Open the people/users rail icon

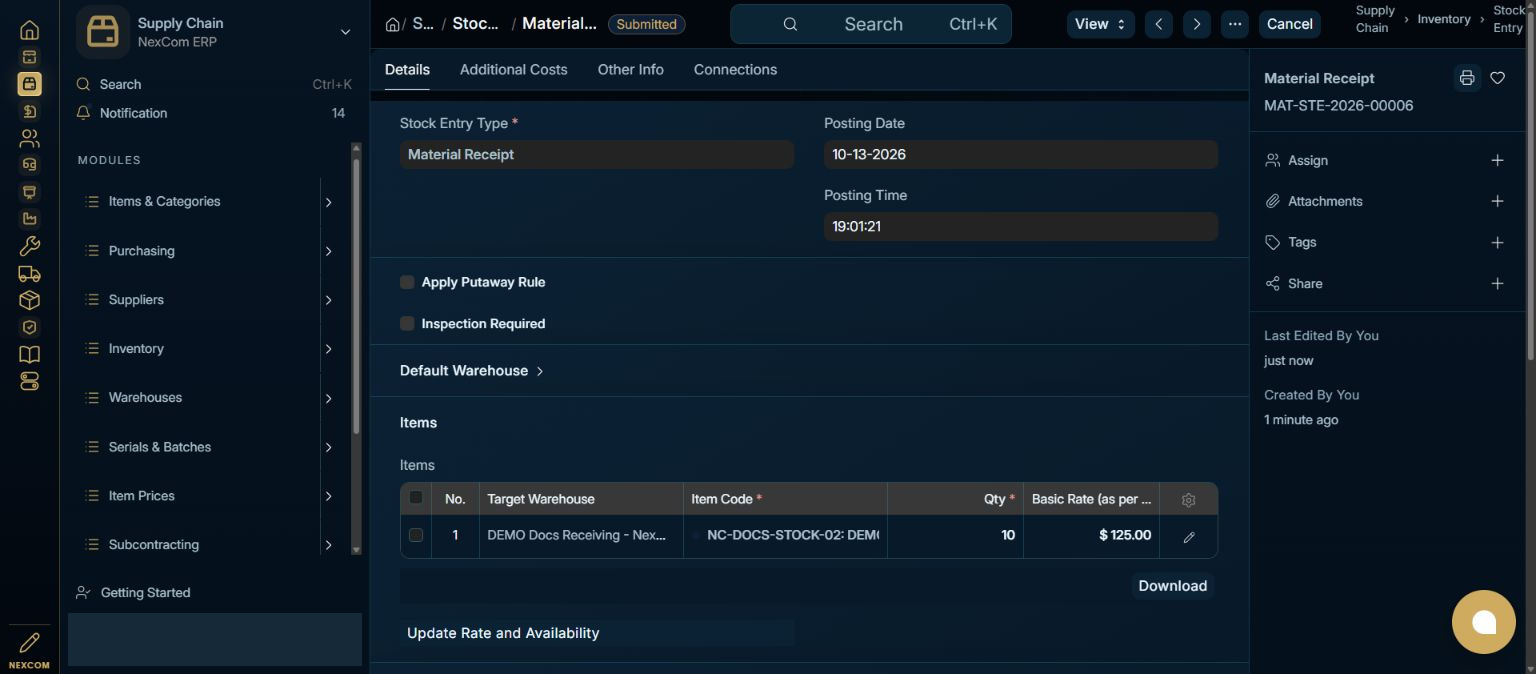tap(29, 138)
